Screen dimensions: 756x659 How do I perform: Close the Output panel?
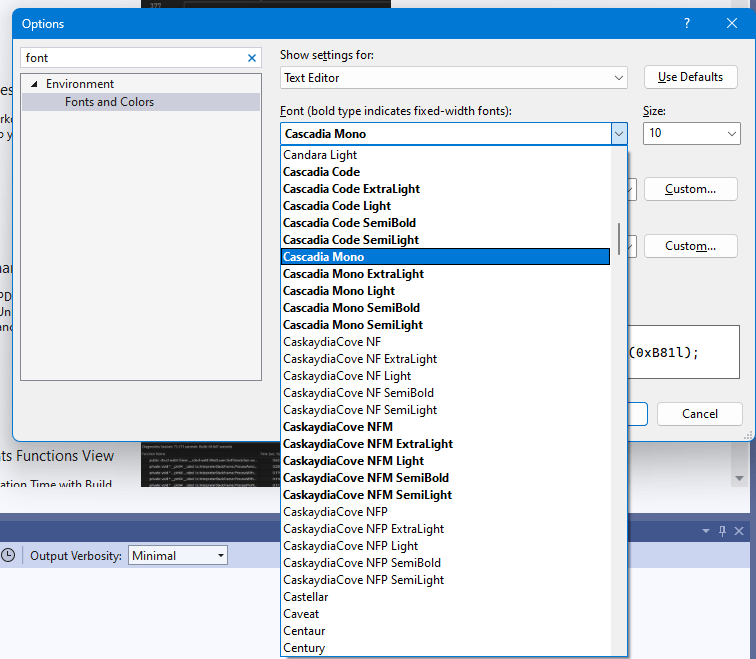point(739,531)
